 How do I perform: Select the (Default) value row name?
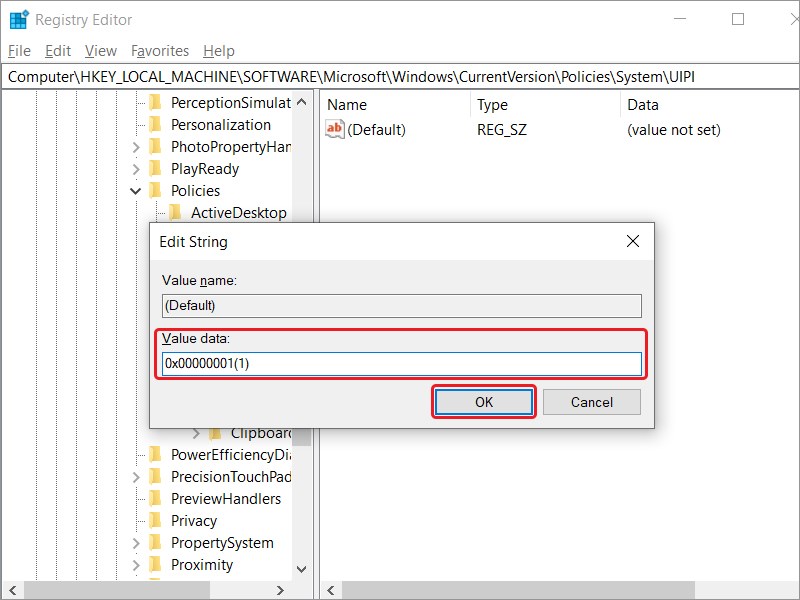[x=377, y=130]
